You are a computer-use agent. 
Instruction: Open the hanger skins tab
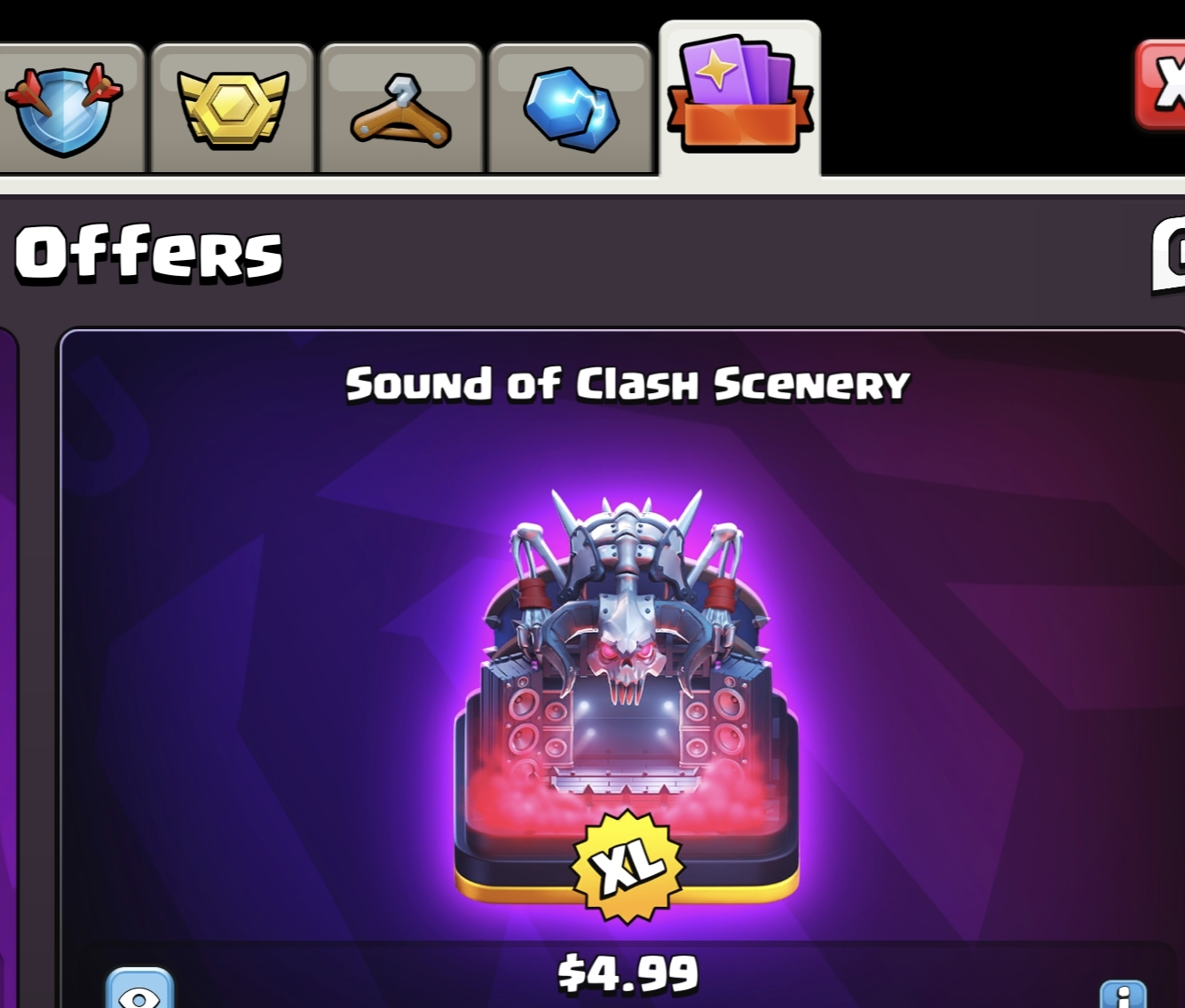[401, 108]
